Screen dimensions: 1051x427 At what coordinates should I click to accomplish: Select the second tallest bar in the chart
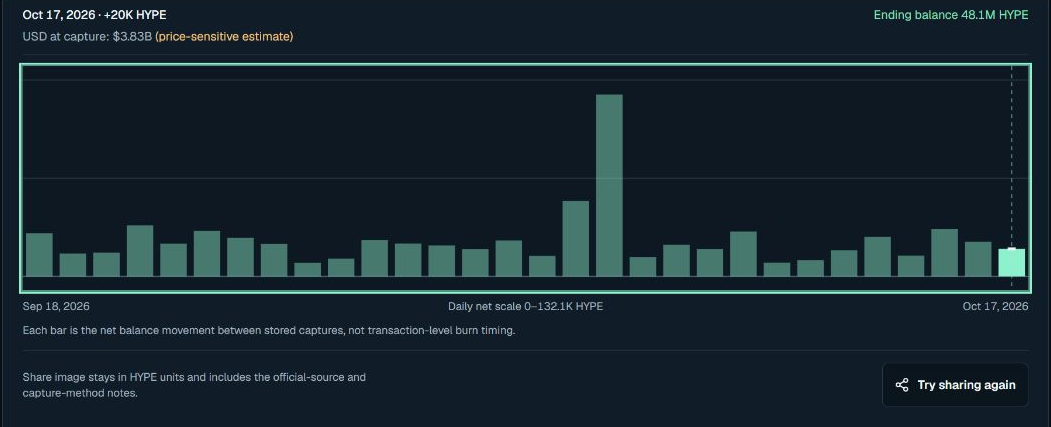576,239
